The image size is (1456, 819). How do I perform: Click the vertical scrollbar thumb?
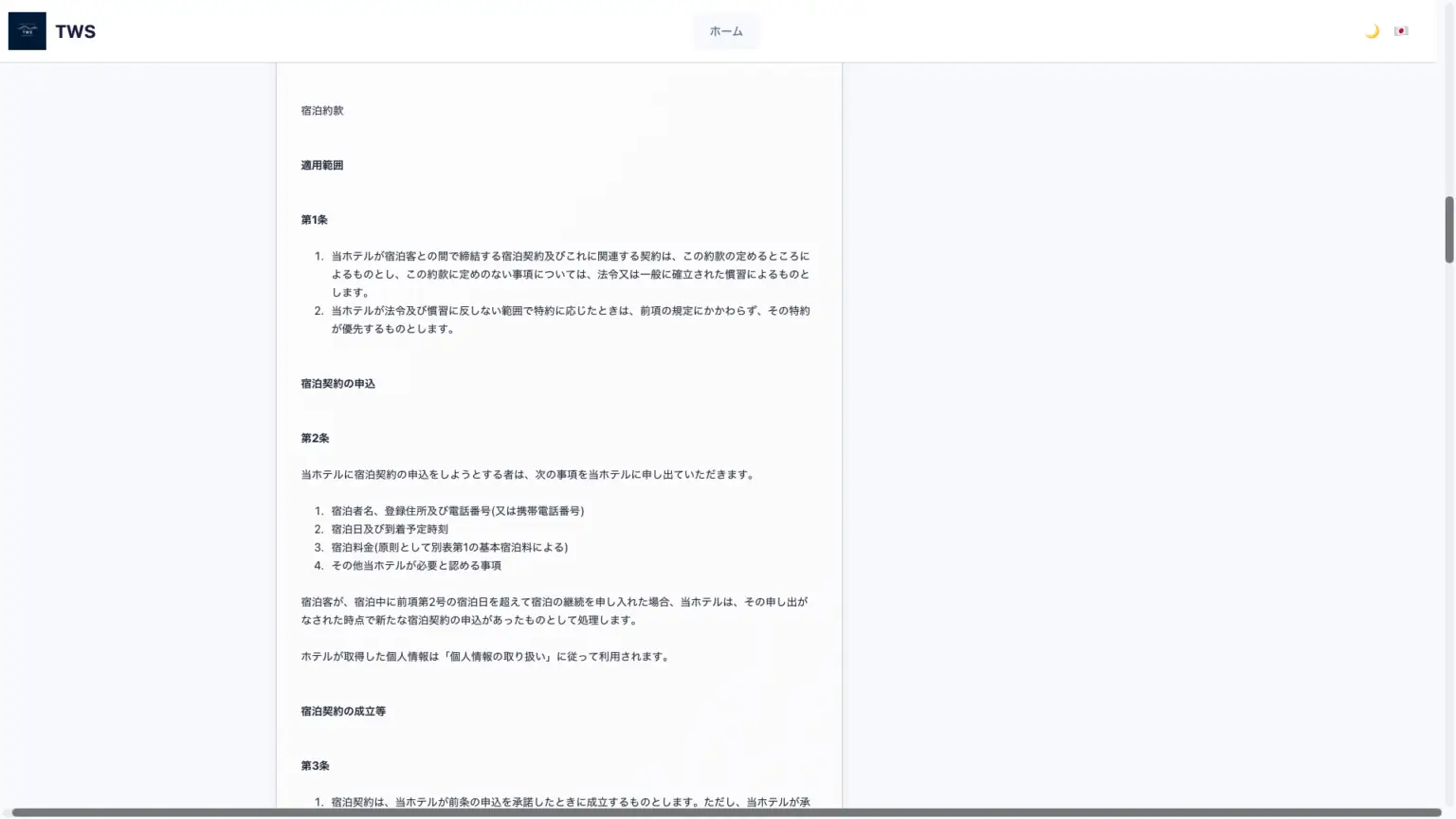(x=1448, y=229)
